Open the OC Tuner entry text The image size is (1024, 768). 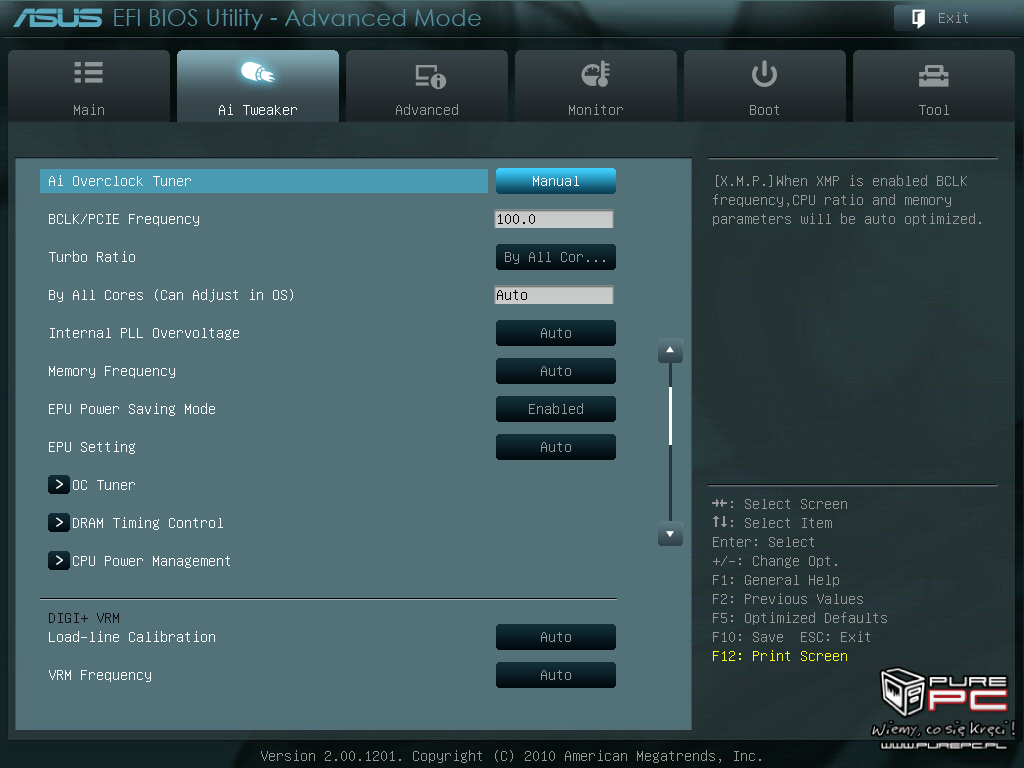[104, 485]
